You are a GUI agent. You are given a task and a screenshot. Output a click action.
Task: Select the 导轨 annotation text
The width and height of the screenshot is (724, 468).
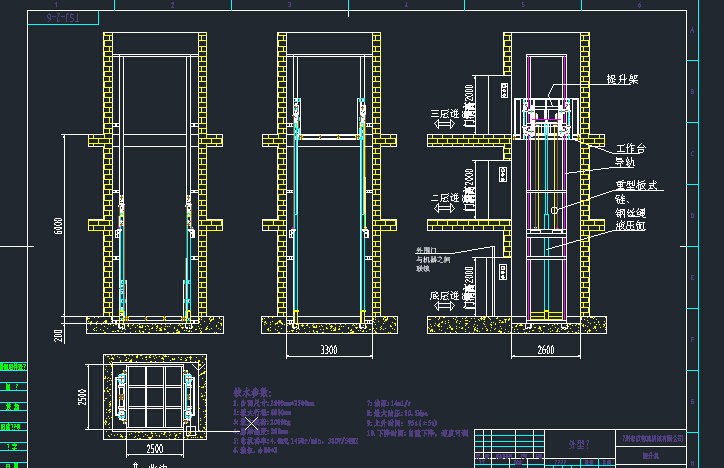pos(625,162)
